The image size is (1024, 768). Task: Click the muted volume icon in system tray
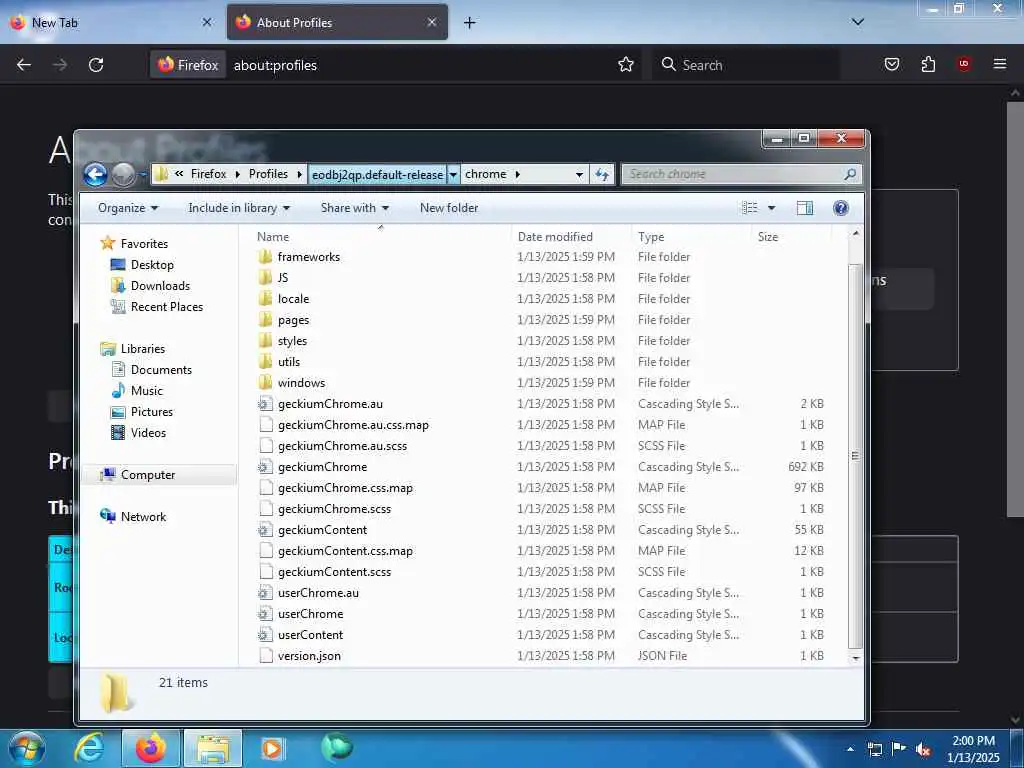pos(923,750)
